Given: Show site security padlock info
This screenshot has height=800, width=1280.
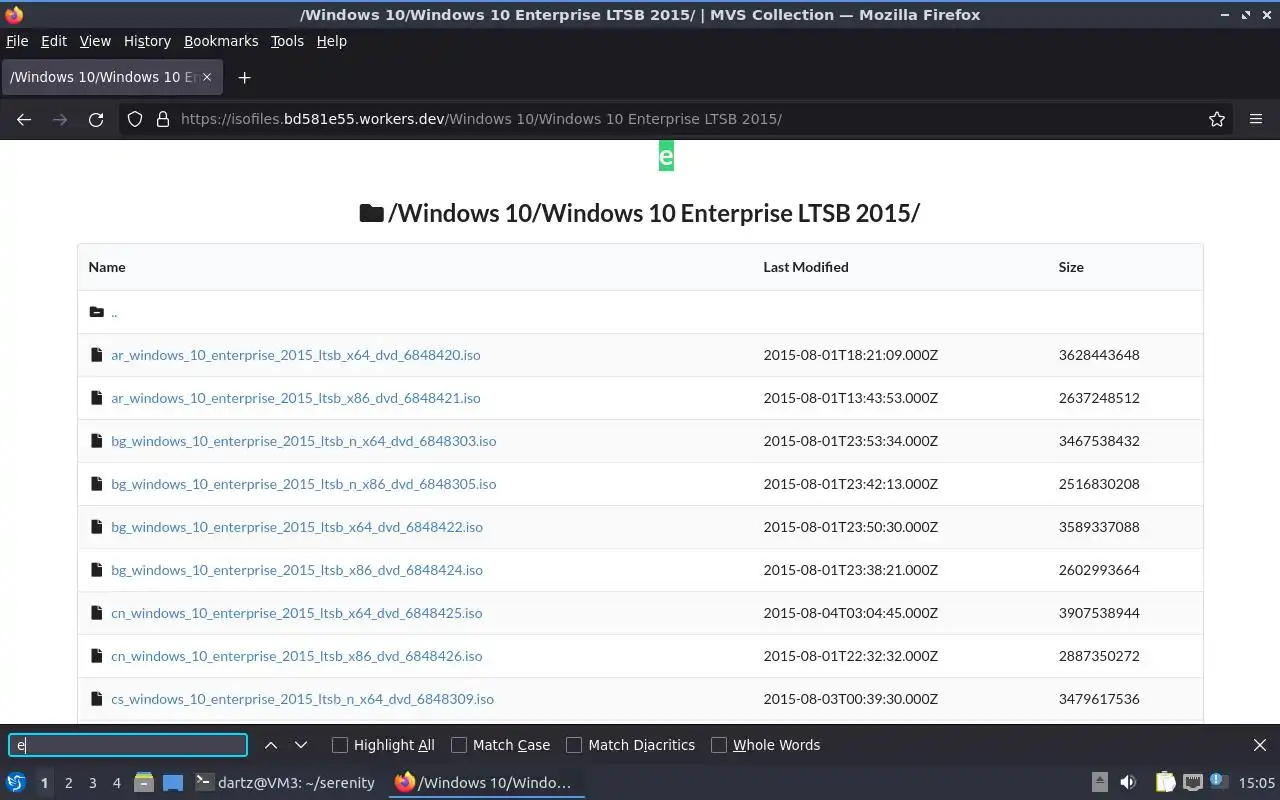Looking at the screenshot, I should point(163,119).
